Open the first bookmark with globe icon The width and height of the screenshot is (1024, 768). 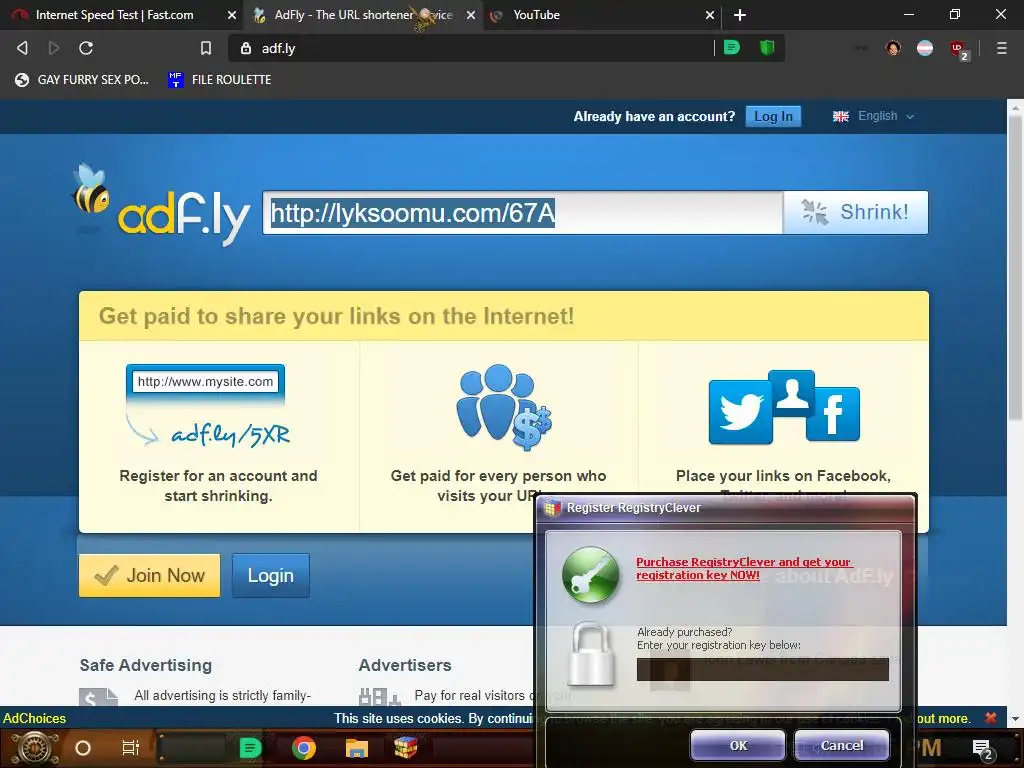(82, 80)
